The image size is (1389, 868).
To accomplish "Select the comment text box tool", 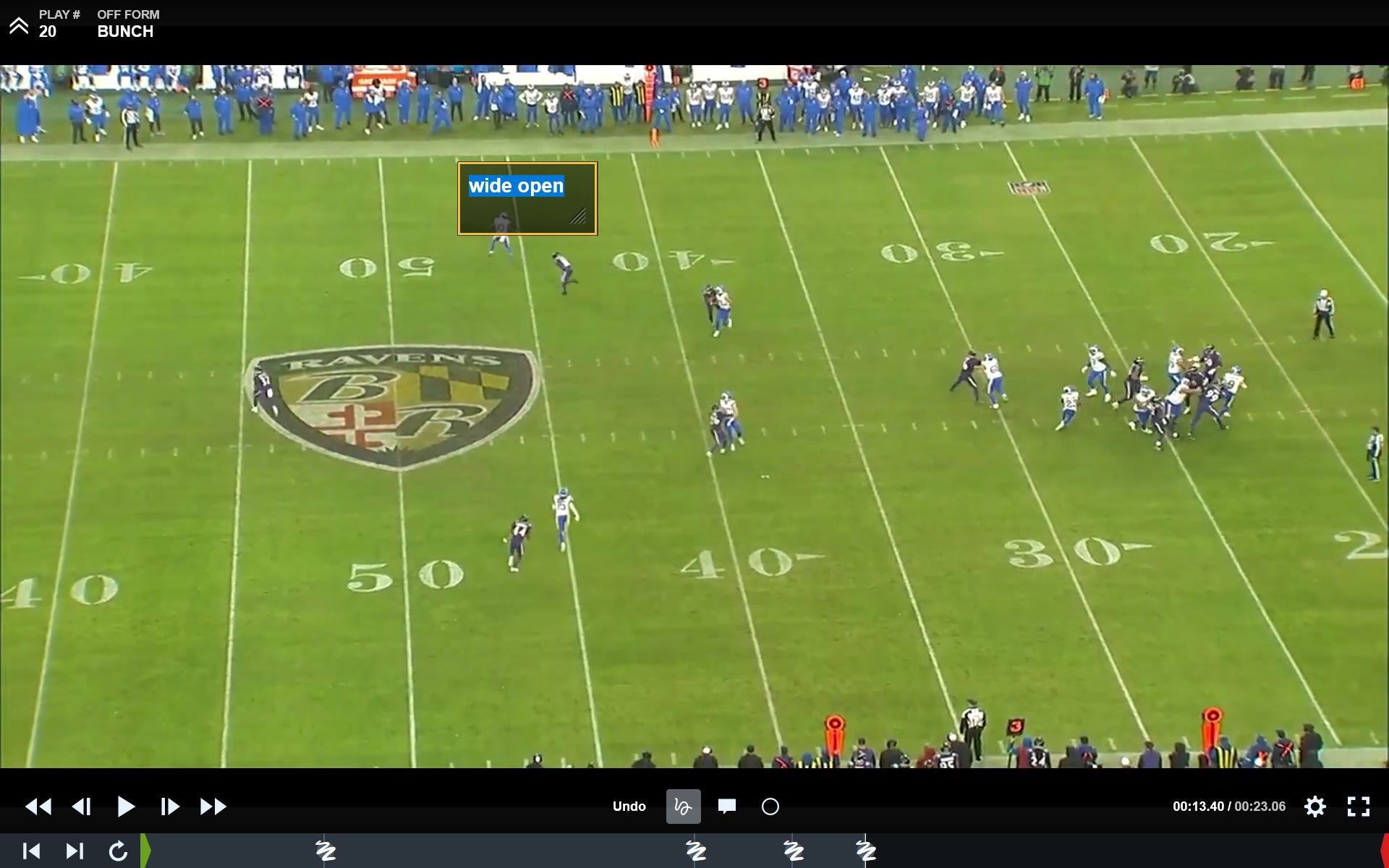I will [727, 807].
